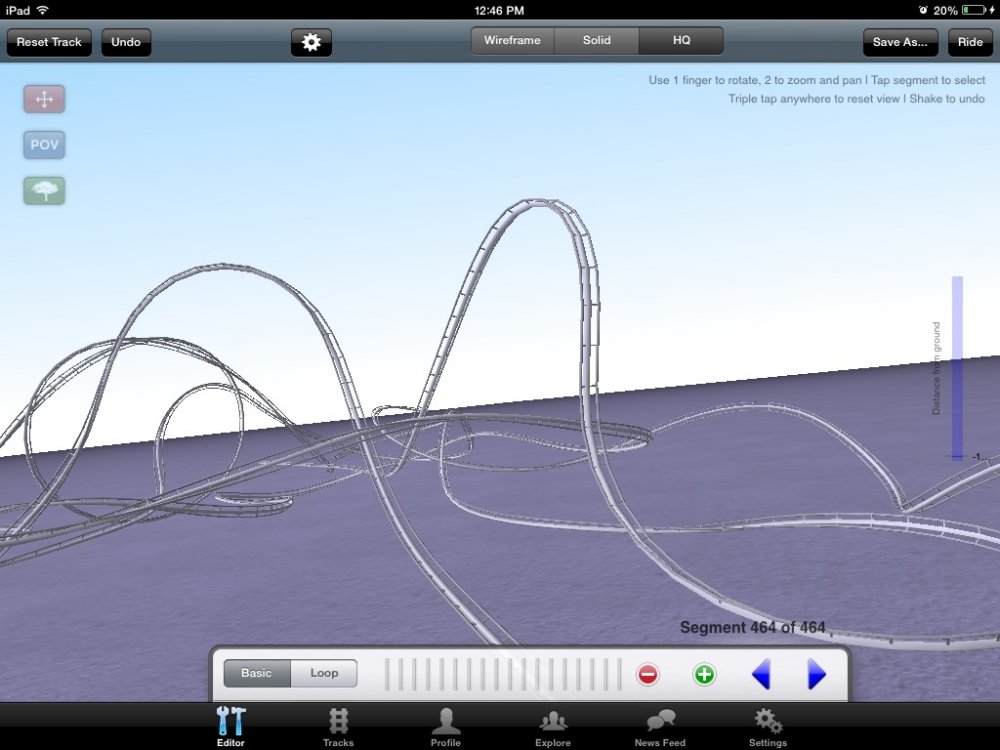Remove segment with red minus button
The image size is (1000, 750).
coord(648,674)
